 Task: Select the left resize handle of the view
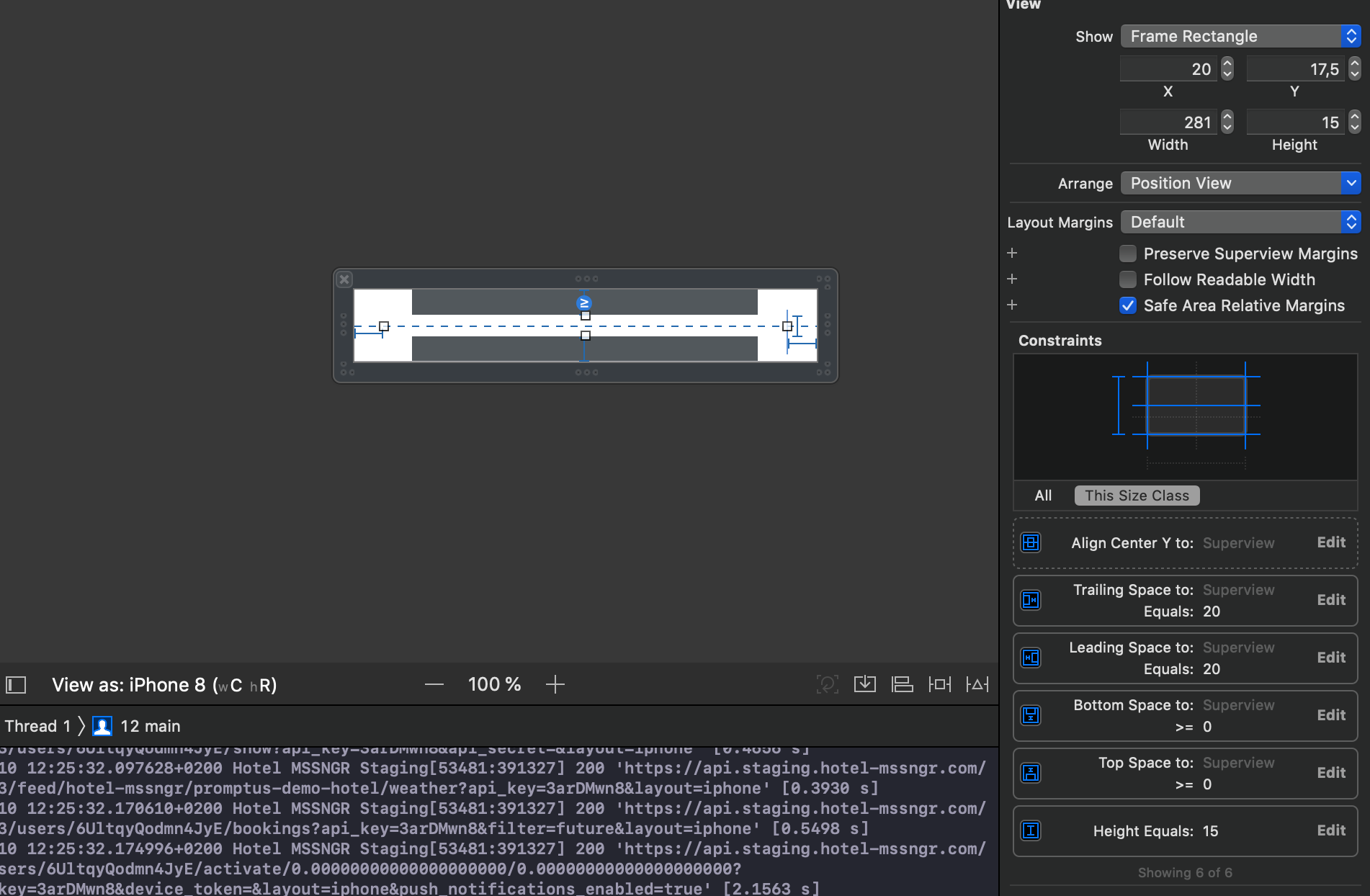[384, 326]
